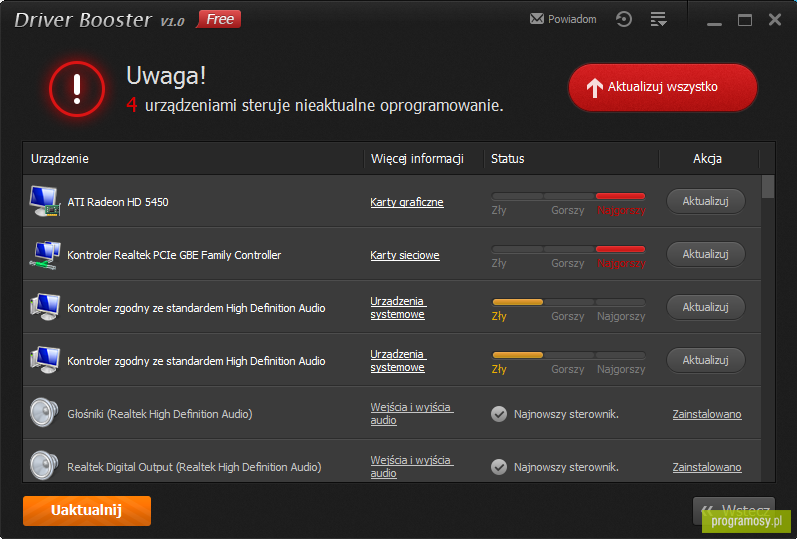Click Zainstalowano link in Realtek Digital Output row
Image resolution: width=797 pixels, height=539 pixels.
coord(707,467)
